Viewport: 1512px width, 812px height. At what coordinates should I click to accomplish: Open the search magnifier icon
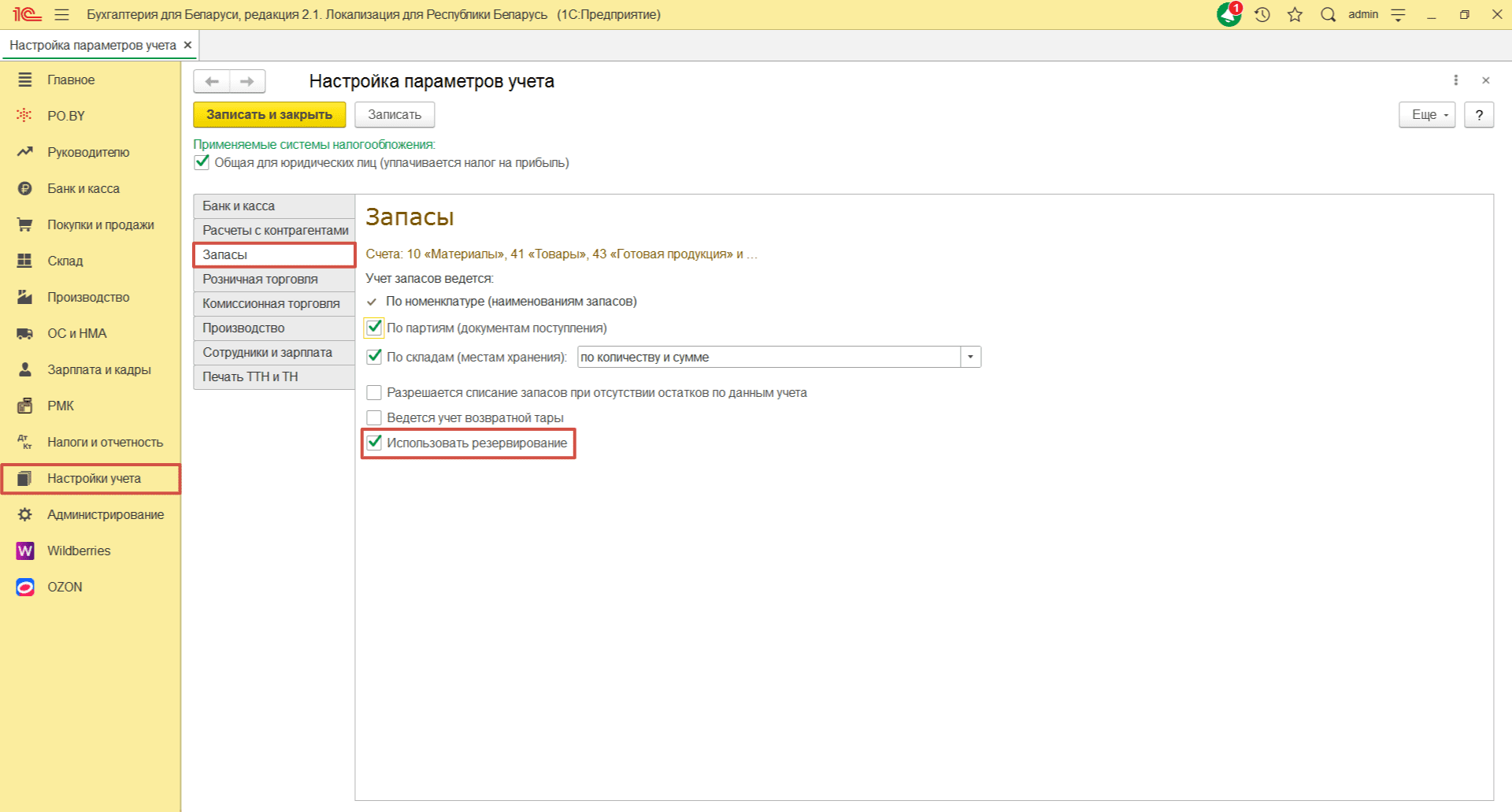coord(1328,15)
